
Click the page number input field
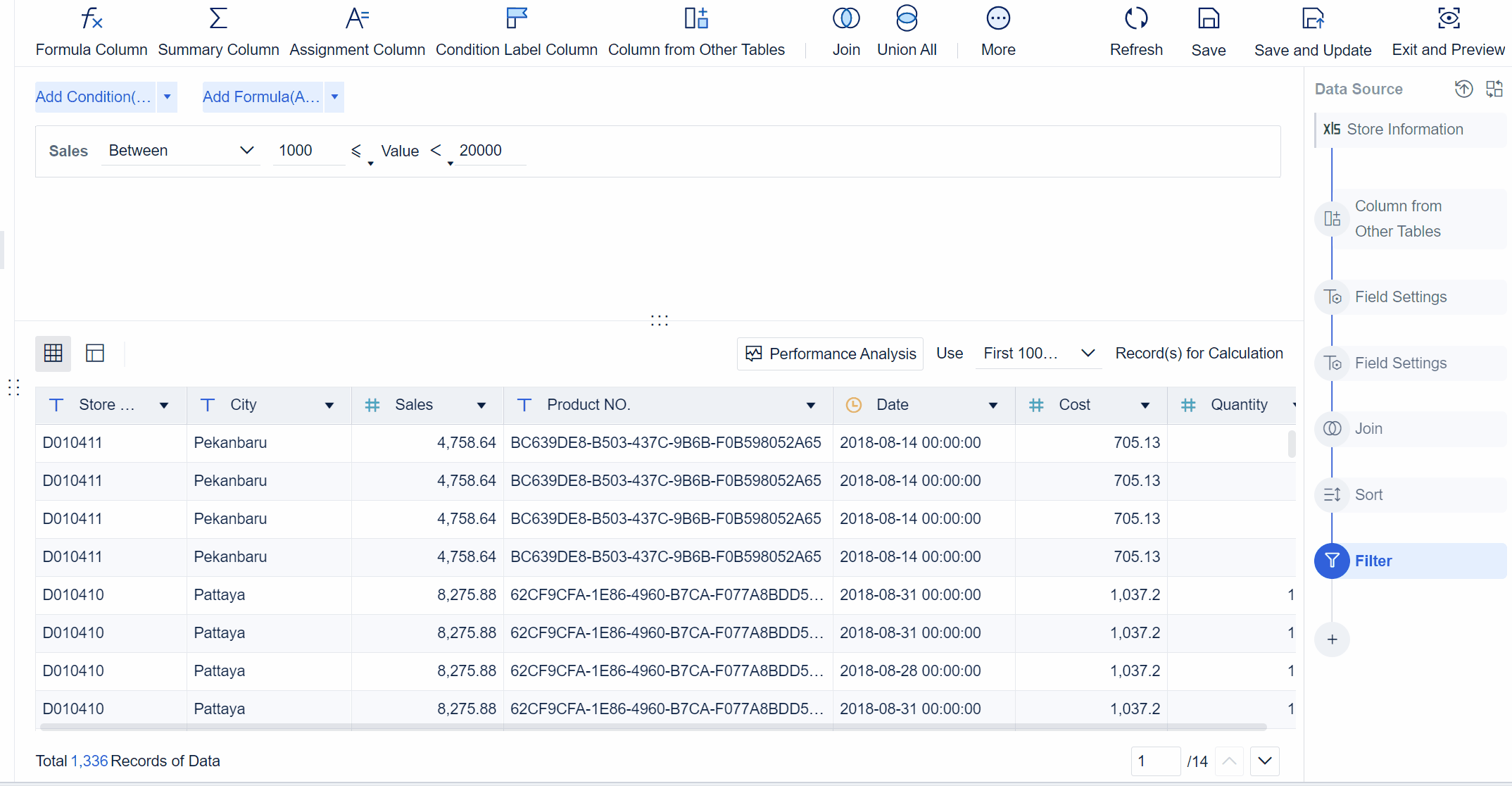(x=1155, y=761)
